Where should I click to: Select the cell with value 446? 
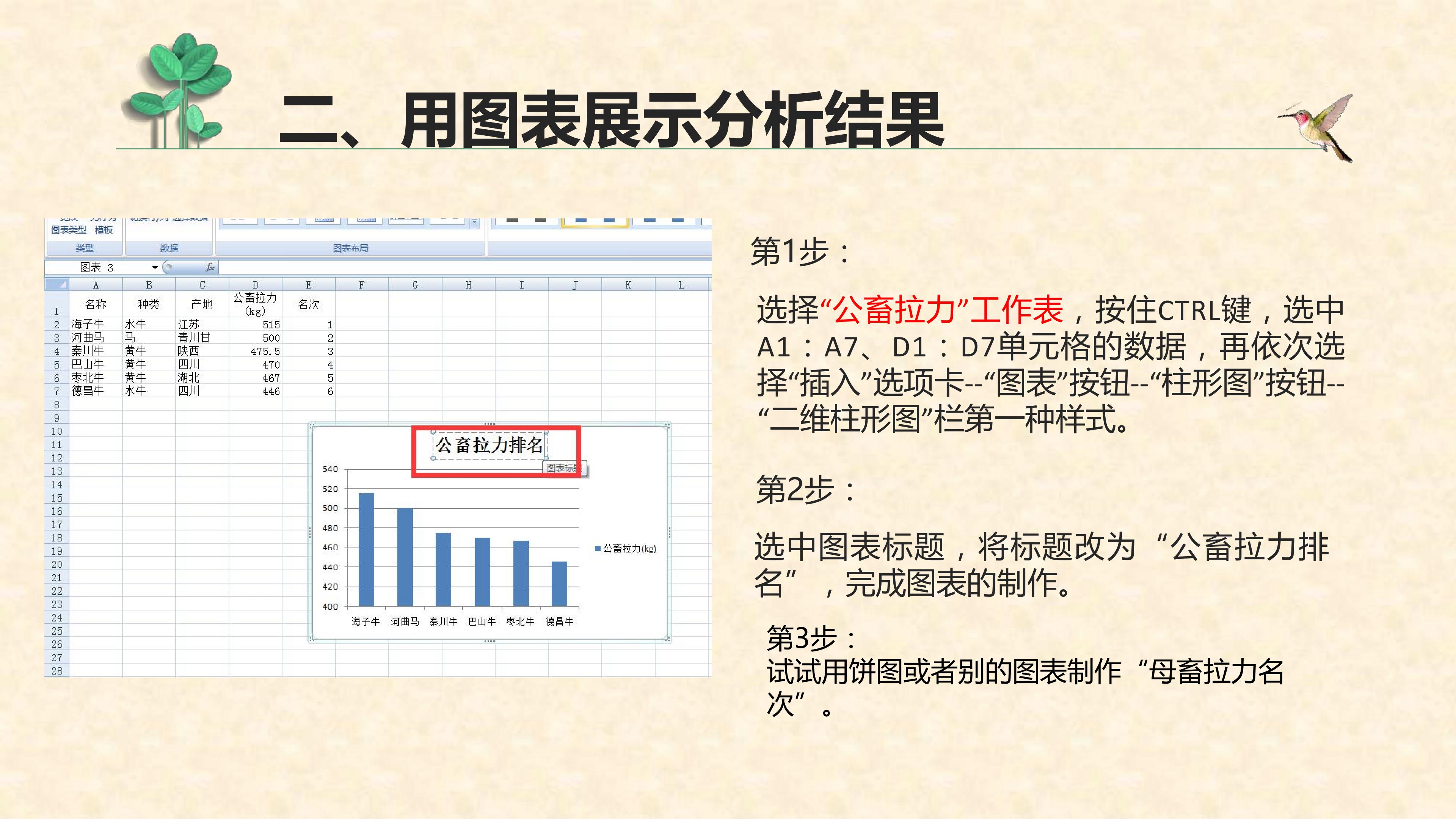point(256,391)
